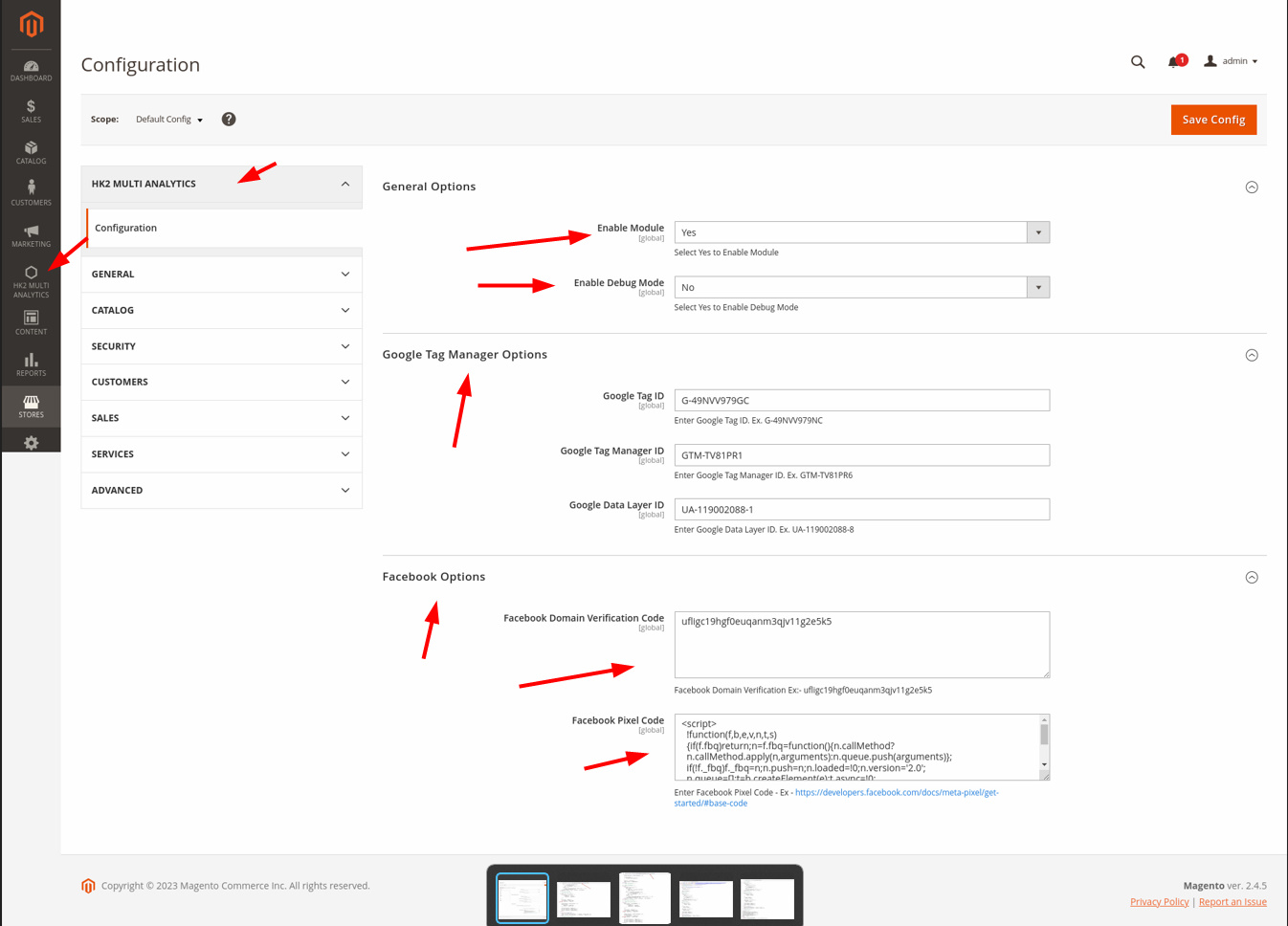Open the Facebook meta-pixel docs link
1288x926 pixels.
(x=836, y=798)
